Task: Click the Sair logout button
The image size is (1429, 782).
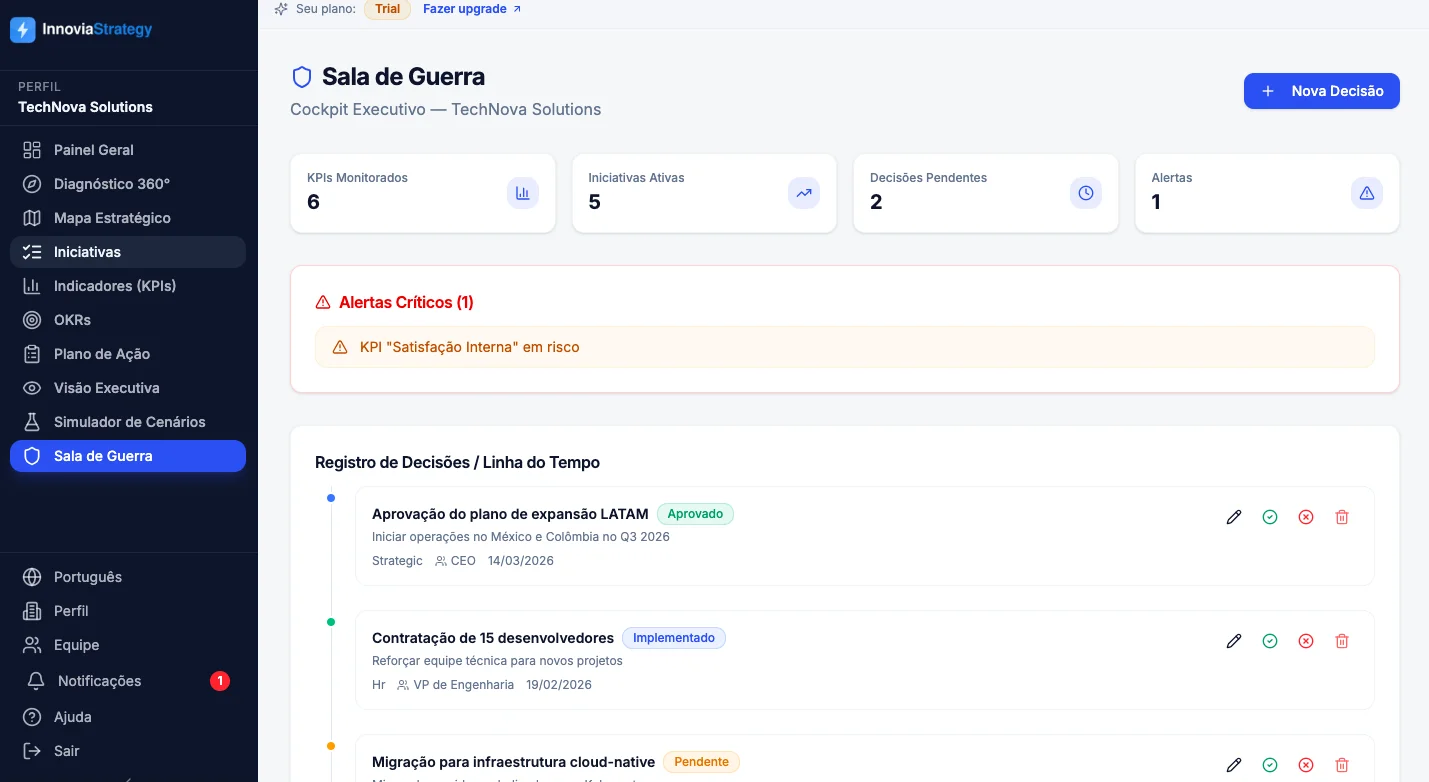Action: click(128, 751)
